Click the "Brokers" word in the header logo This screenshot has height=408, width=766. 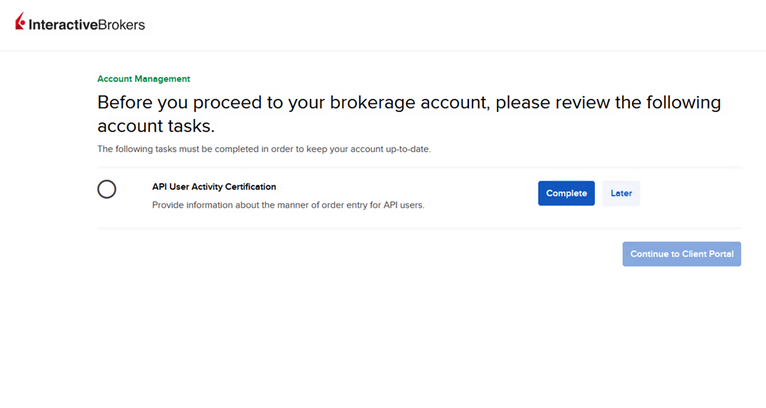[122, 25]
